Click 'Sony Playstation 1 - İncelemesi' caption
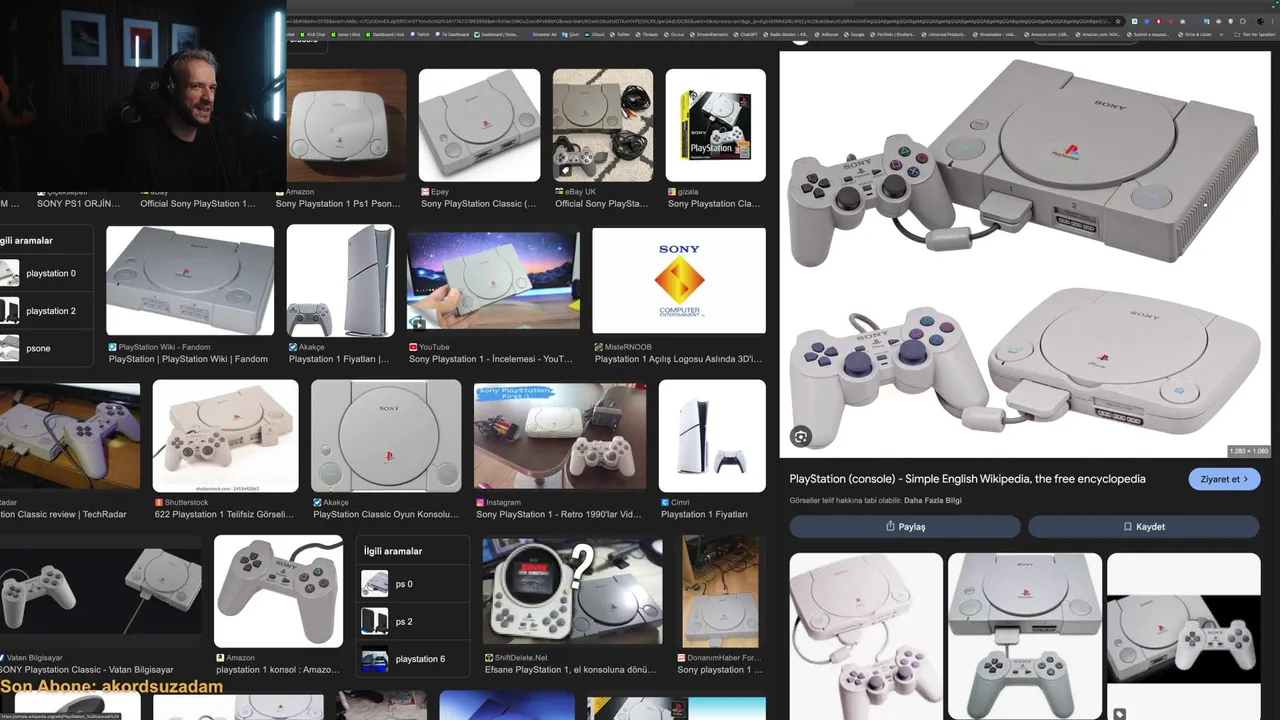The width and height of the screenshot is (1280, 720). (x=490, y=359)
